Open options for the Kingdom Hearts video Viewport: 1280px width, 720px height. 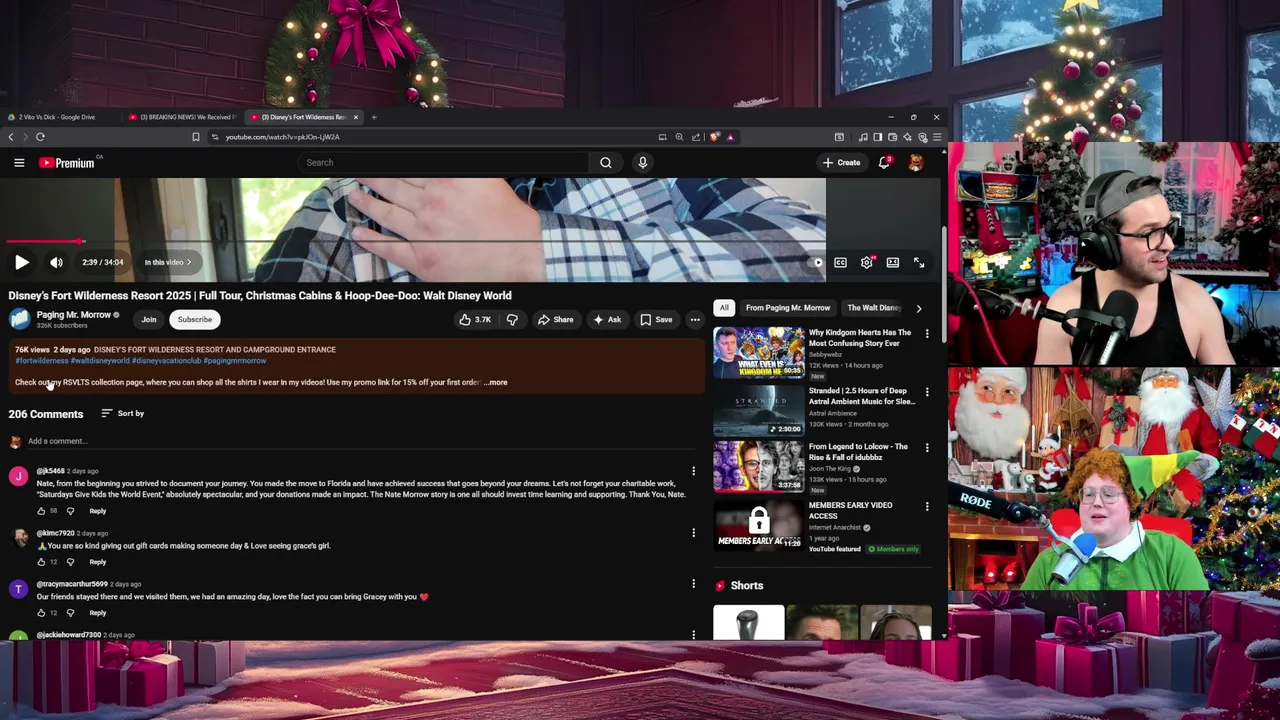click(927, 334)
